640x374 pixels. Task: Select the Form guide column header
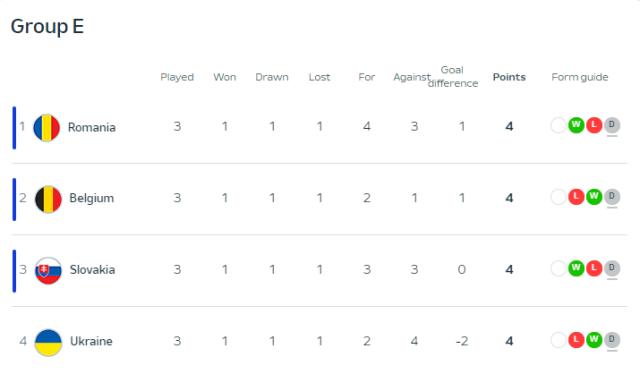580,77
